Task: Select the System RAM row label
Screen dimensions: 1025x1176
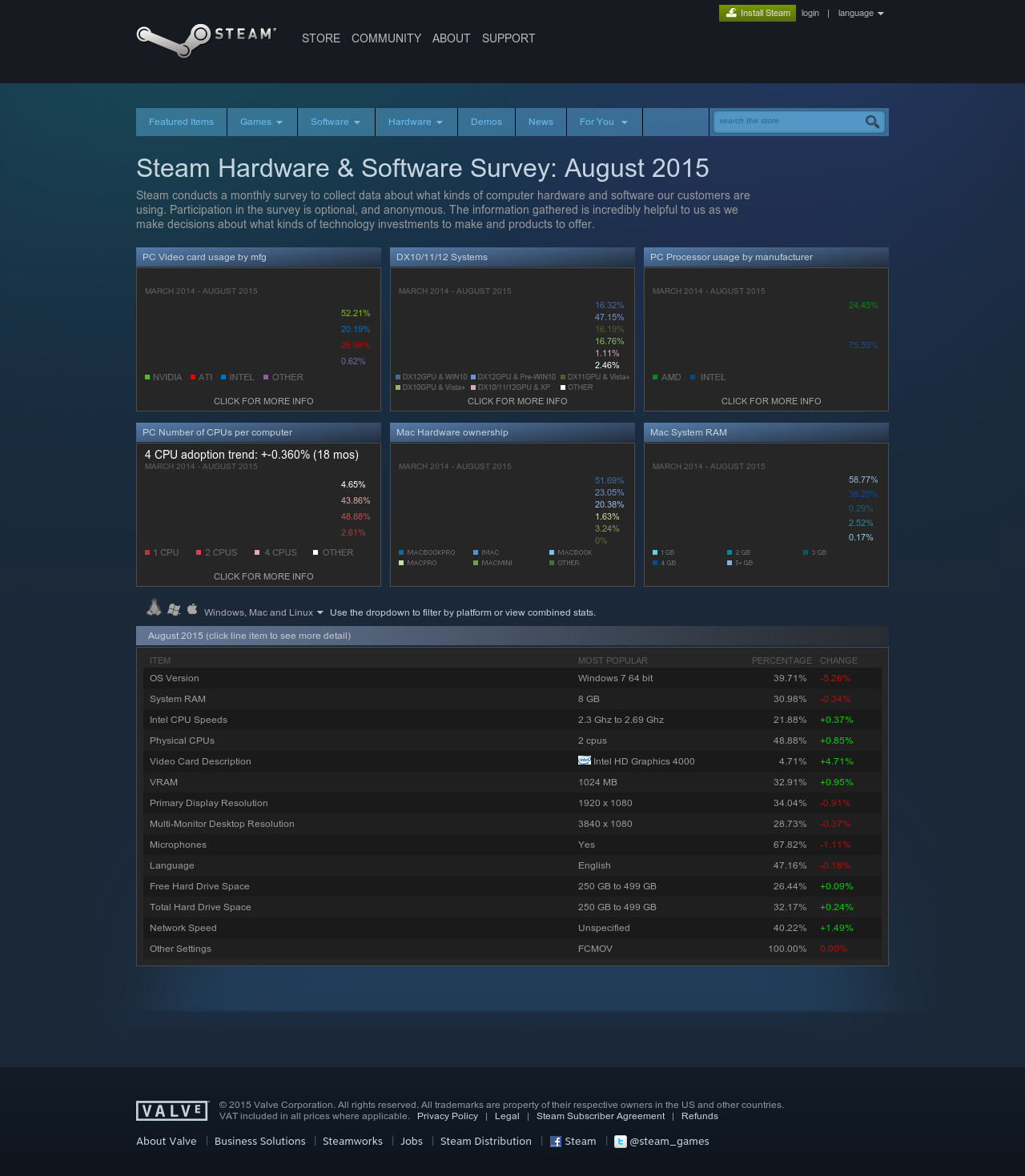Action: (x=178, y=699)
